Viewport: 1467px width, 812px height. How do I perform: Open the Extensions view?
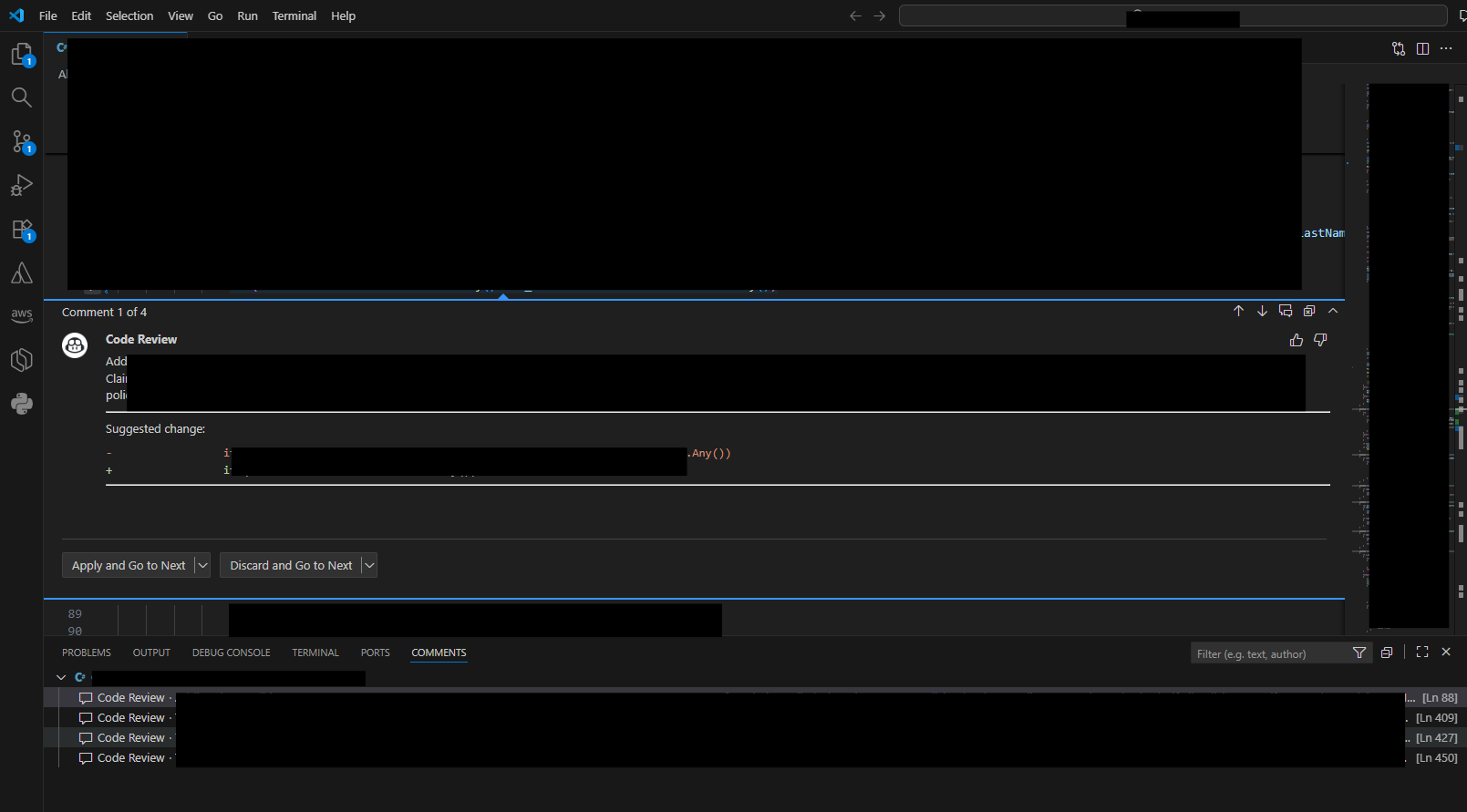pyautogui.click(x=22, y=229)
